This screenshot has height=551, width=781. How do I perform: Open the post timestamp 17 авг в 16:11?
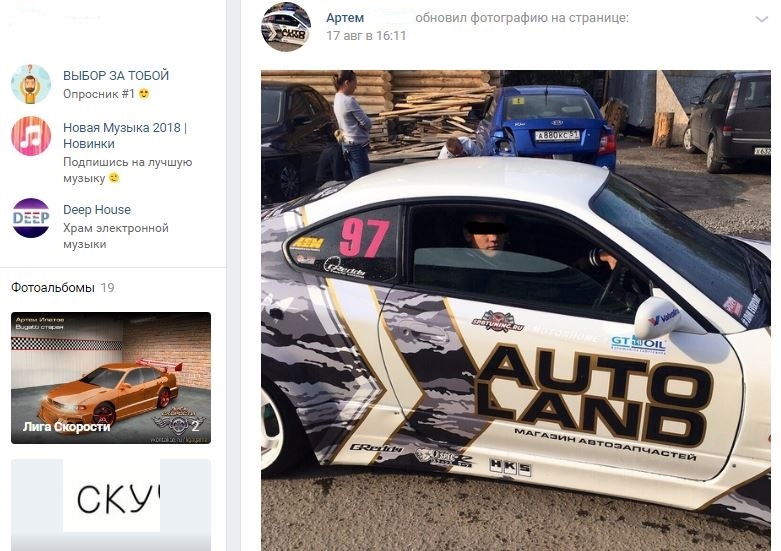366,35
